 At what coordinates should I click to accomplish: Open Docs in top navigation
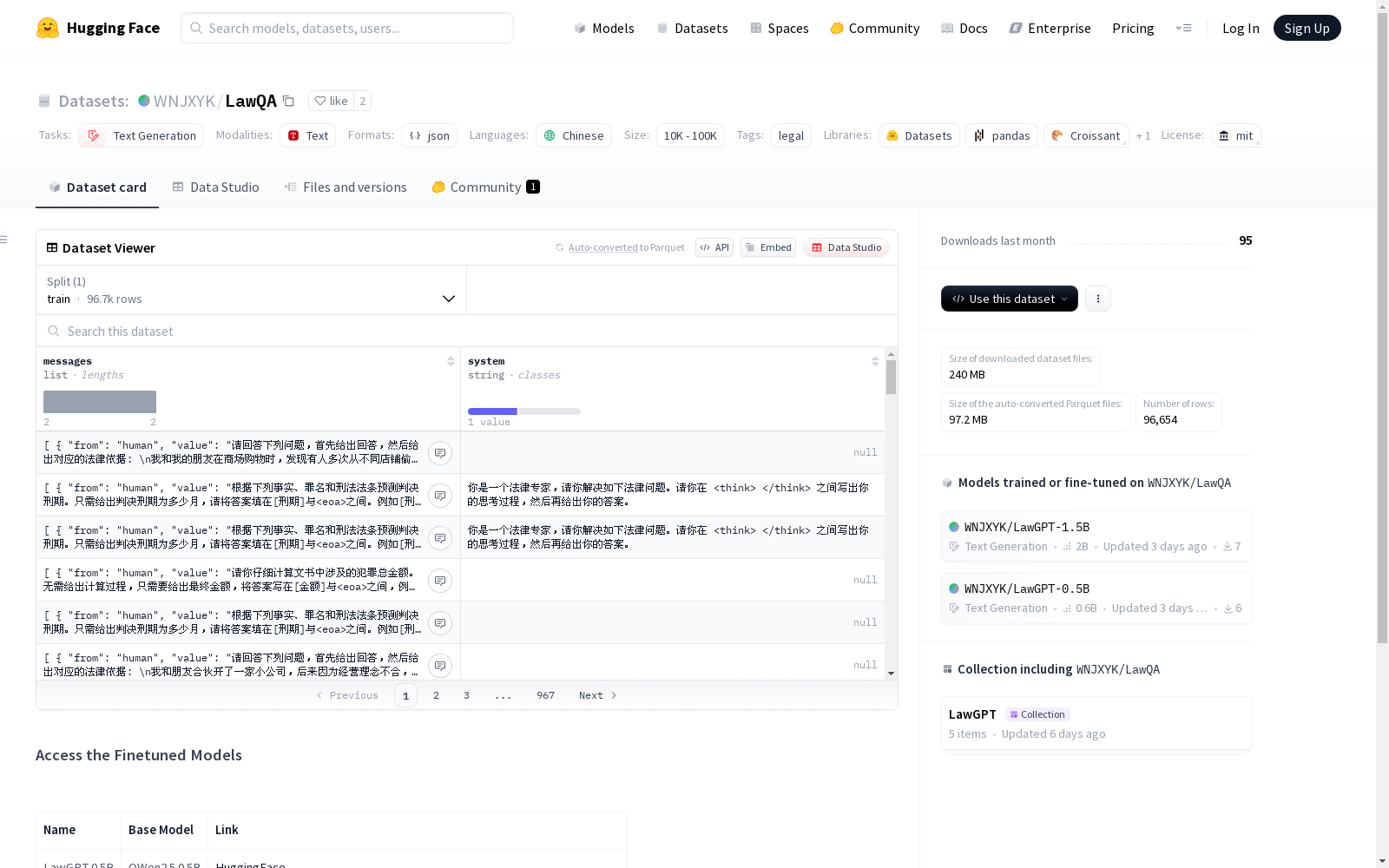[x=964, y=28]
